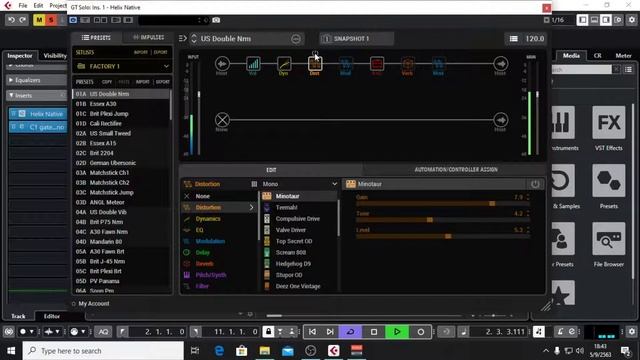Click the presets COPY button
This screenshot has width=640, height=360.
coord(107,82)
